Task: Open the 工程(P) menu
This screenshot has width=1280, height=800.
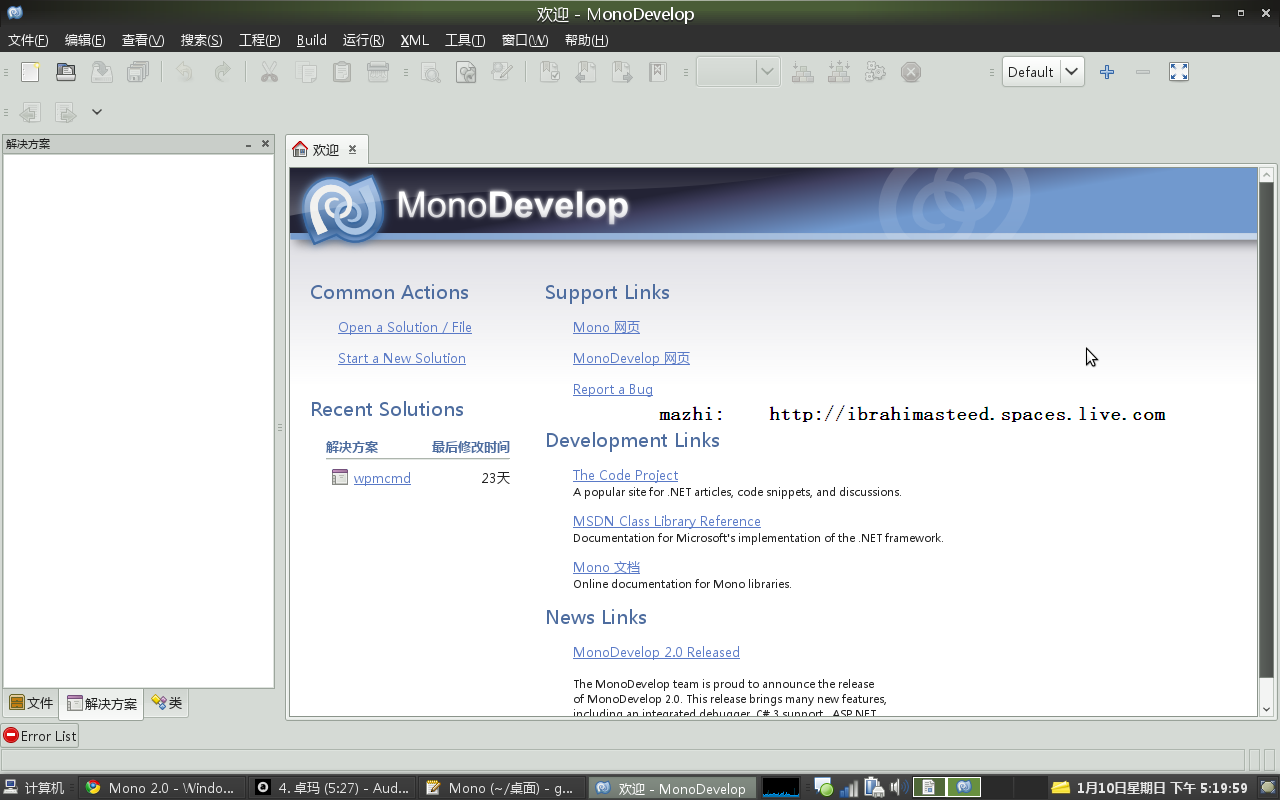Action: coord(259,40)
